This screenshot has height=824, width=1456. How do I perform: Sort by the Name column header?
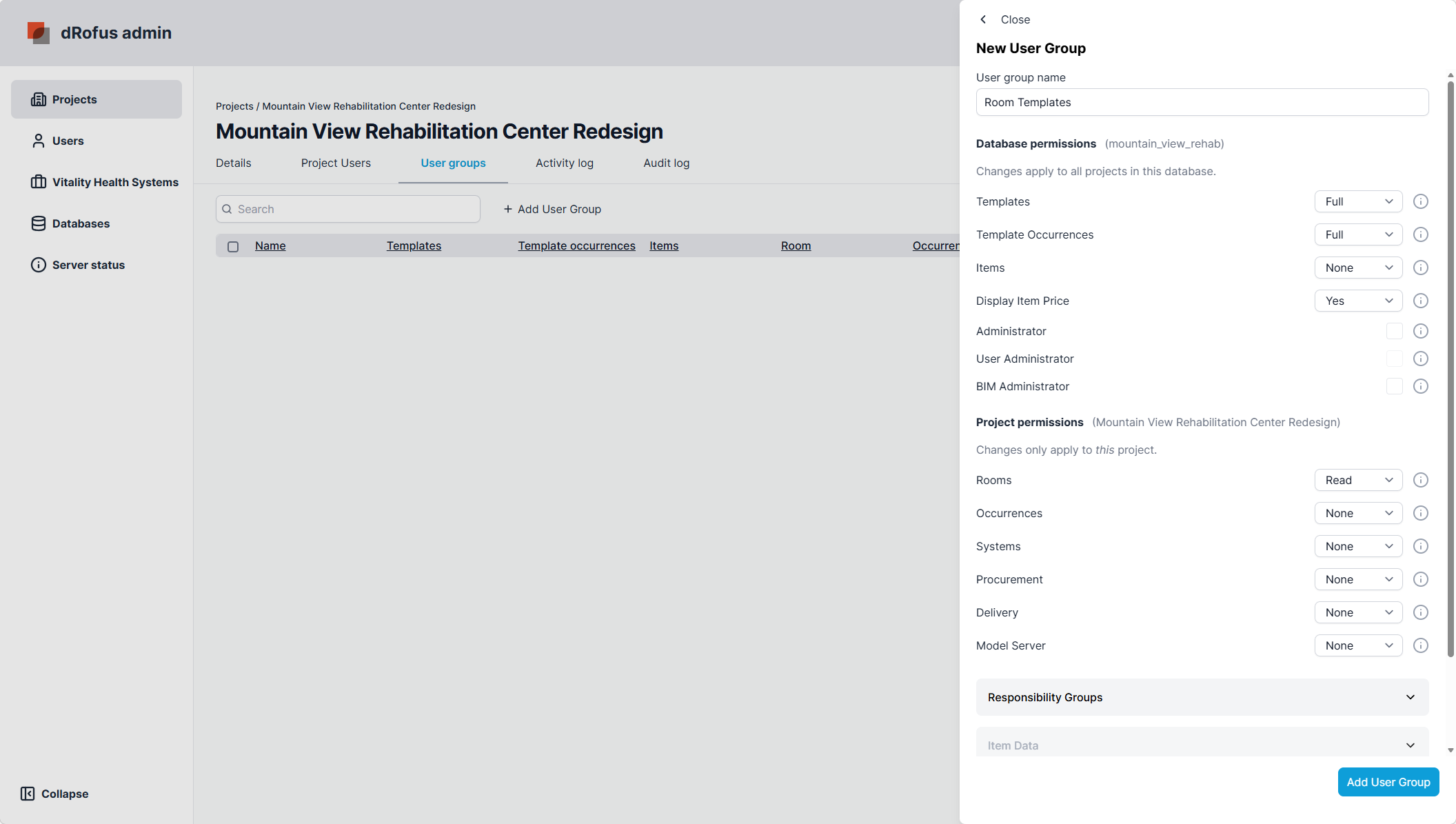[270, 245]
